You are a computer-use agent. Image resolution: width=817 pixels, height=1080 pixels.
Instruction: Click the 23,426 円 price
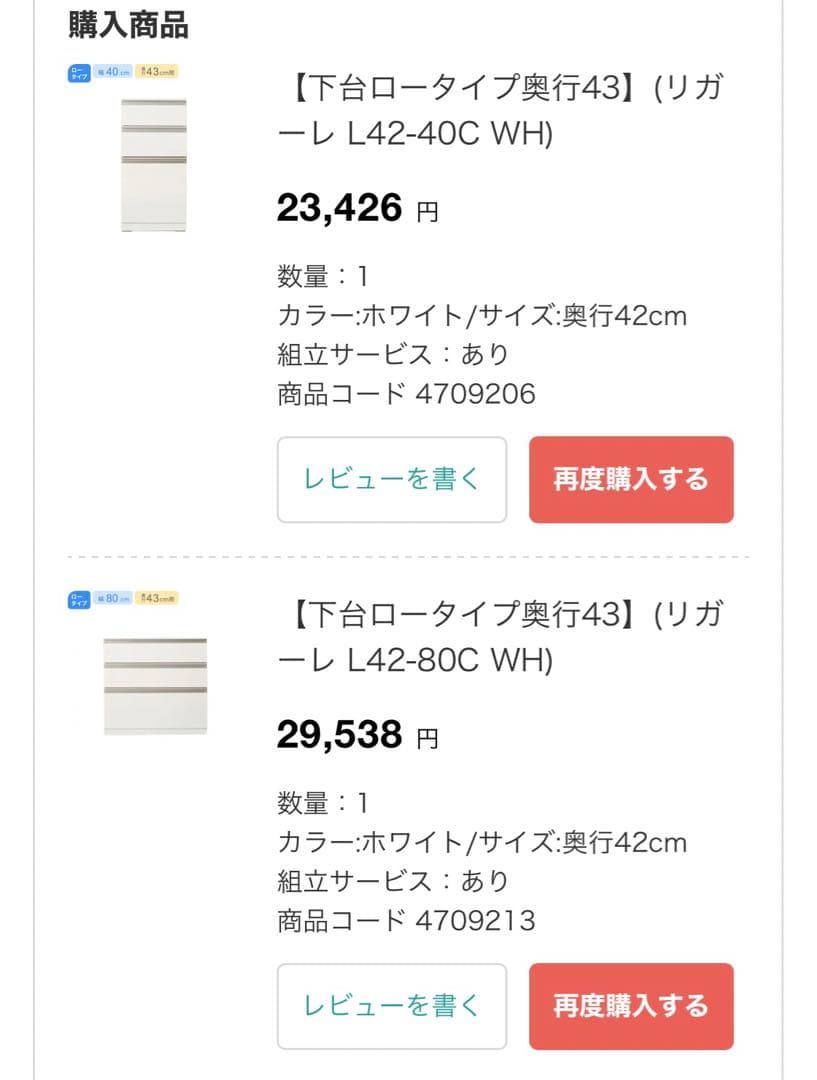[356, 209]
